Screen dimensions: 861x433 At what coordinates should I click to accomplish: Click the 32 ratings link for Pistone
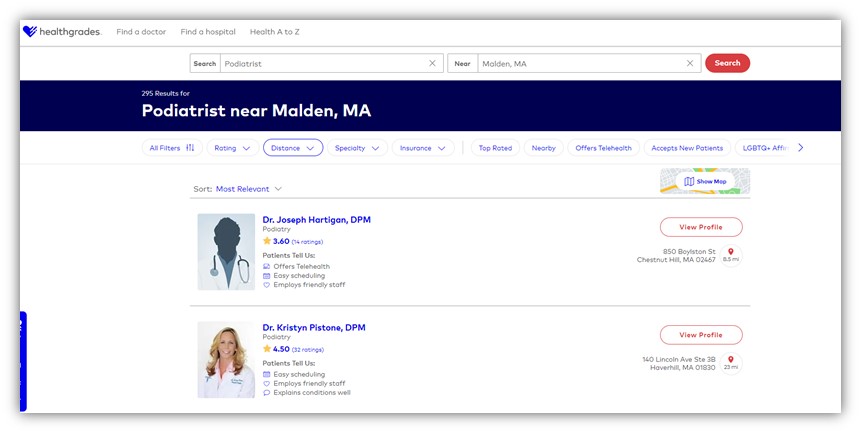coord(308,350)
